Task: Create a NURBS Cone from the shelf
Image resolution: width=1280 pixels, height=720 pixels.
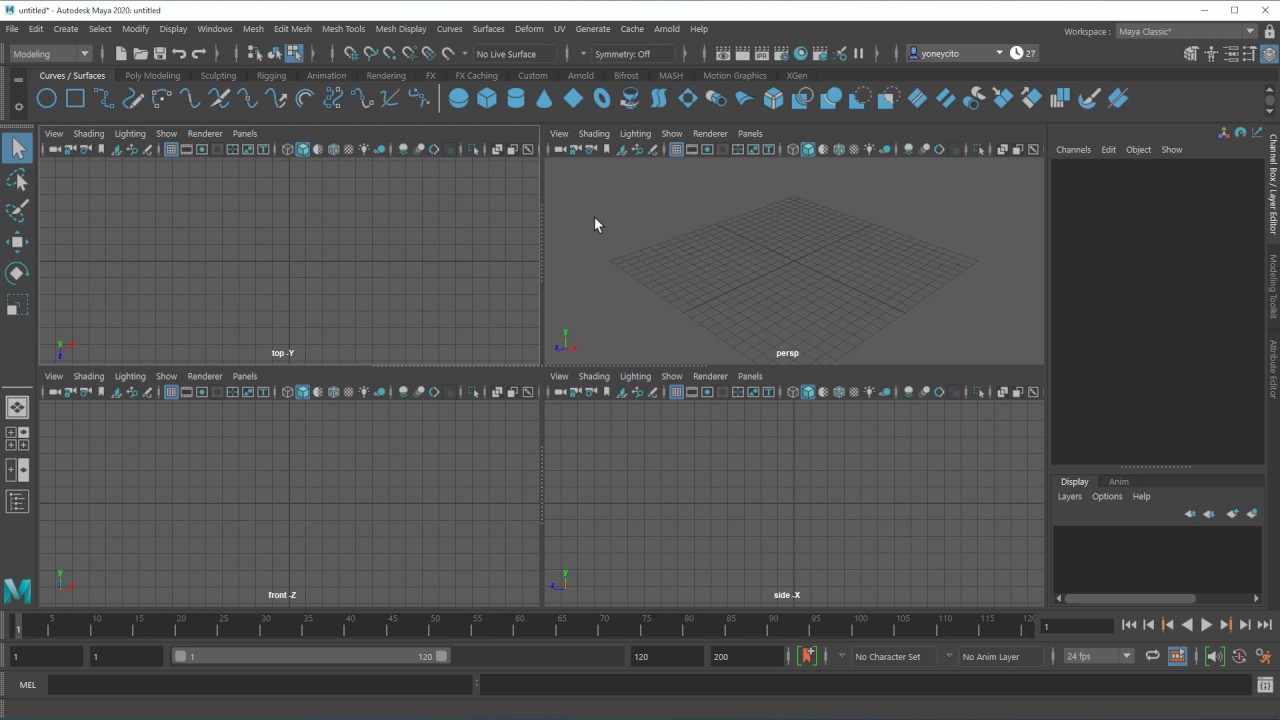Action: pyautogui.click(x=544, y=98)
